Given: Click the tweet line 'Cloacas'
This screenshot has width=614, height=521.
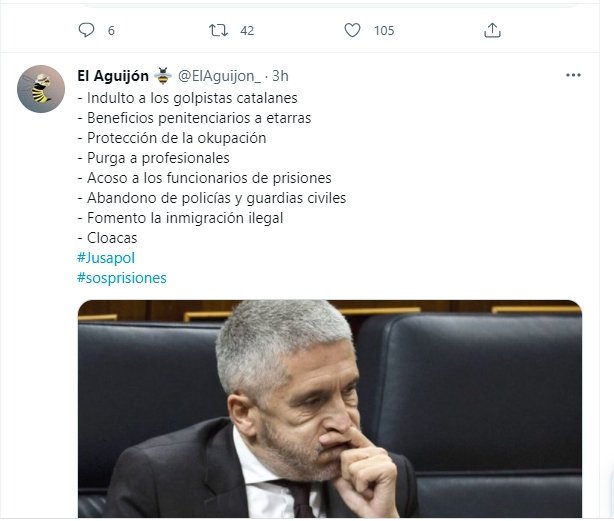Looking at the screenshot, I should [108, 238].
